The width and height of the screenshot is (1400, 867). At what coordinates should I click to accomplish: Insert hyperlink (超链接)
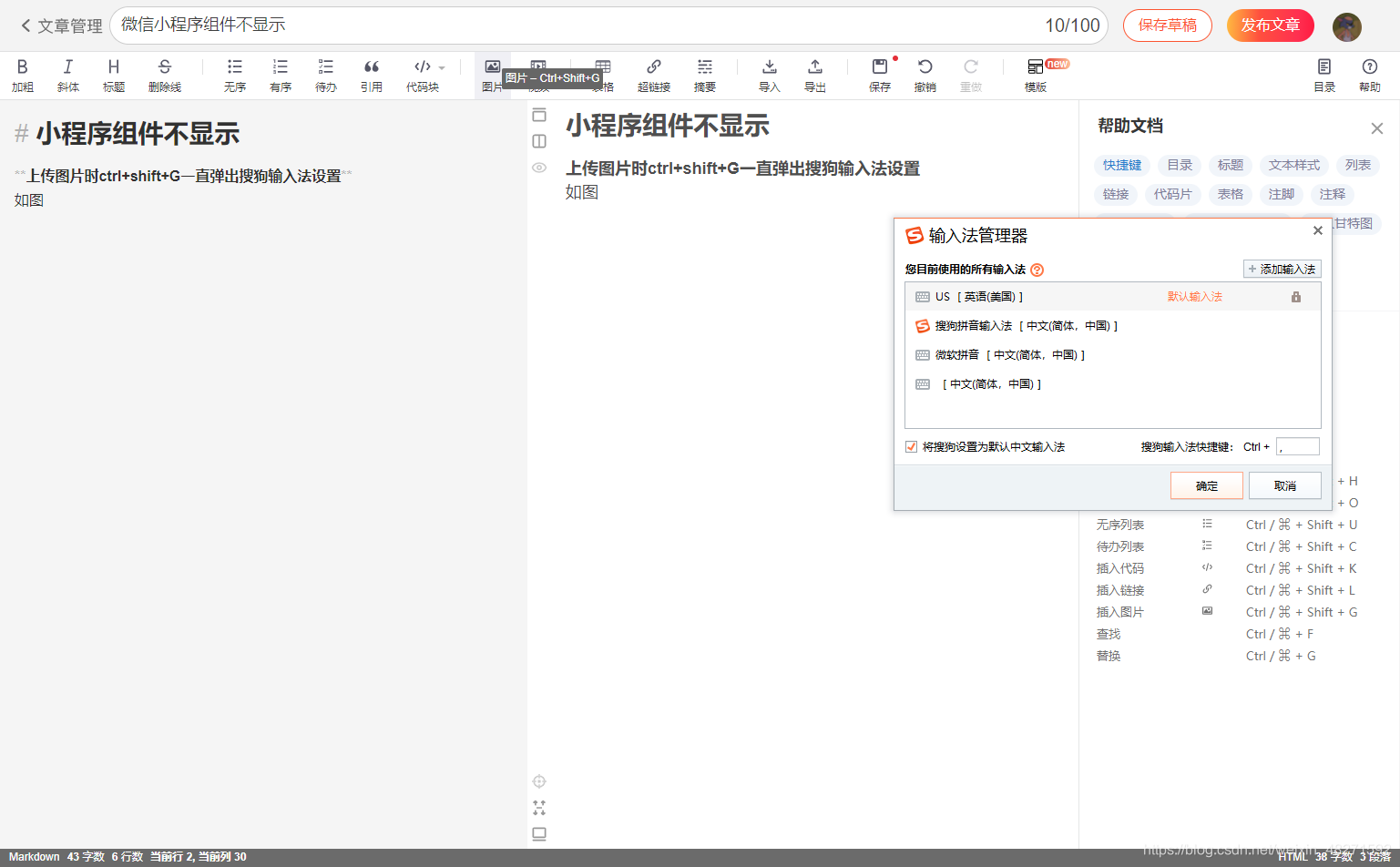tap(654, 75)
